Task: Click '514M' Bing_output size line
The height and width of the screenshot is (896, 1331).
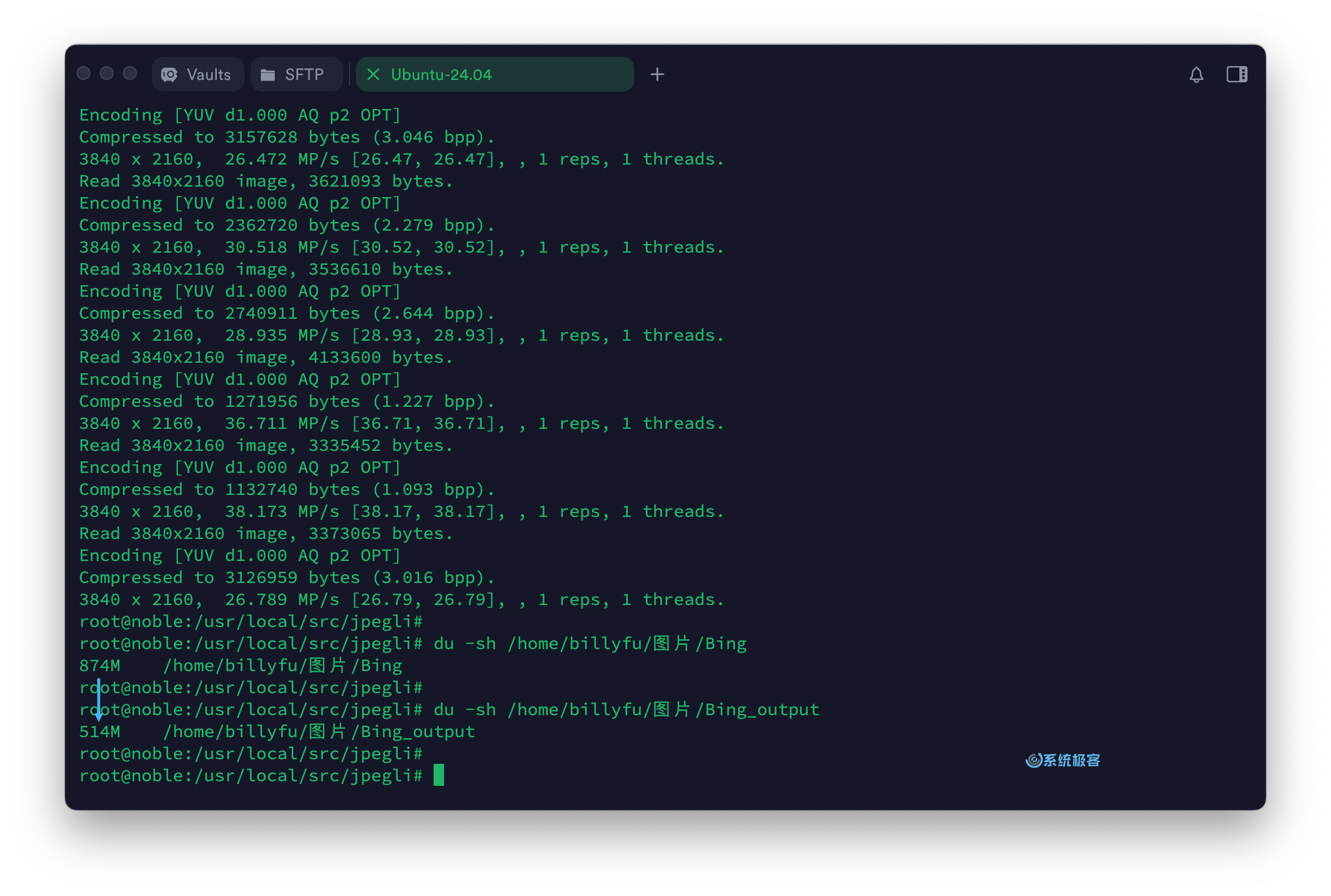Action: (x=277, y=731)
